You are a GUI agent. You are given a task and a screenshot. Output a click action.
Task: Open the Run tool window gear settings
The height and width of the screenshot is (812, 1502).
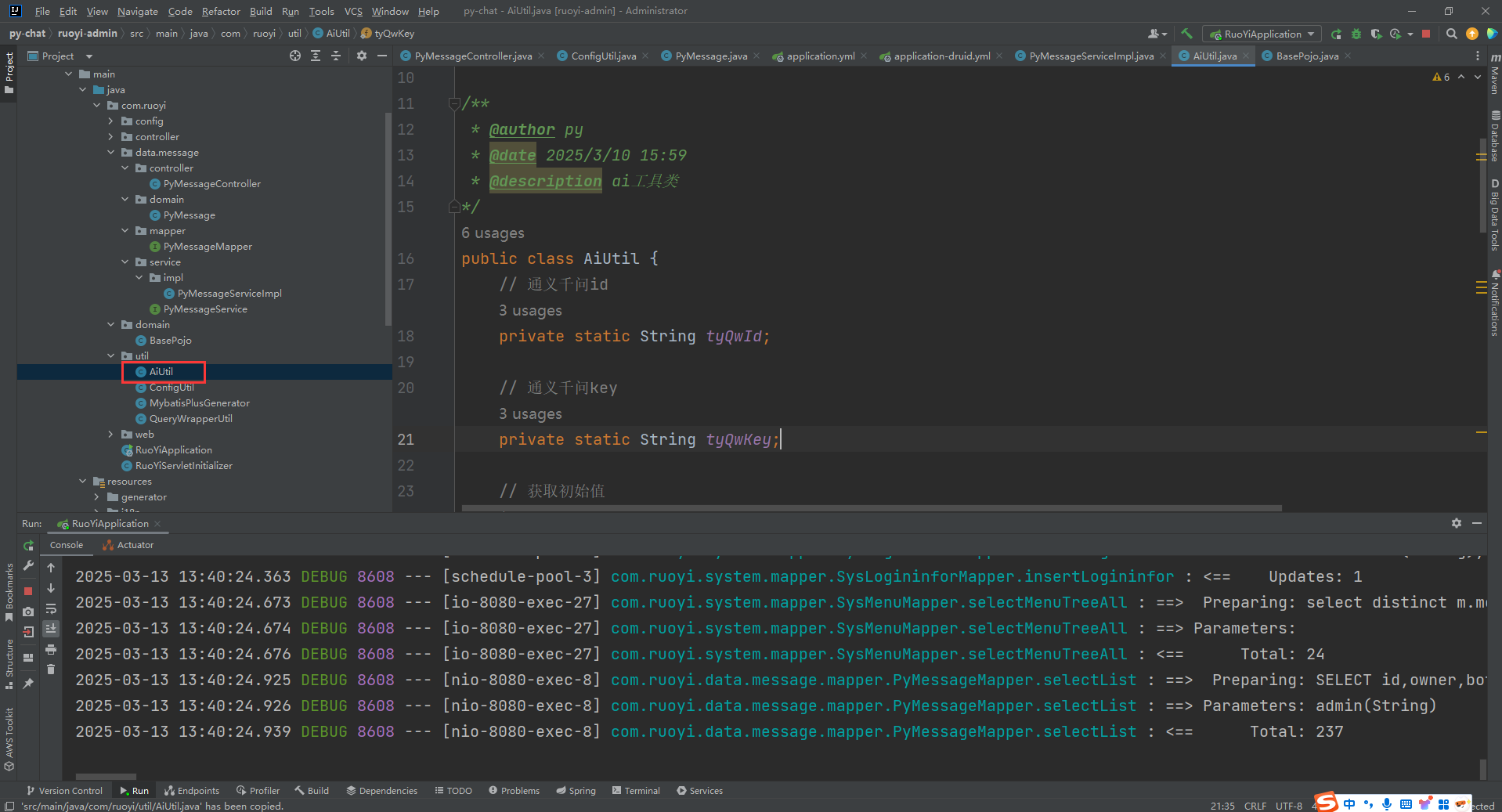tap(1456, 523)
